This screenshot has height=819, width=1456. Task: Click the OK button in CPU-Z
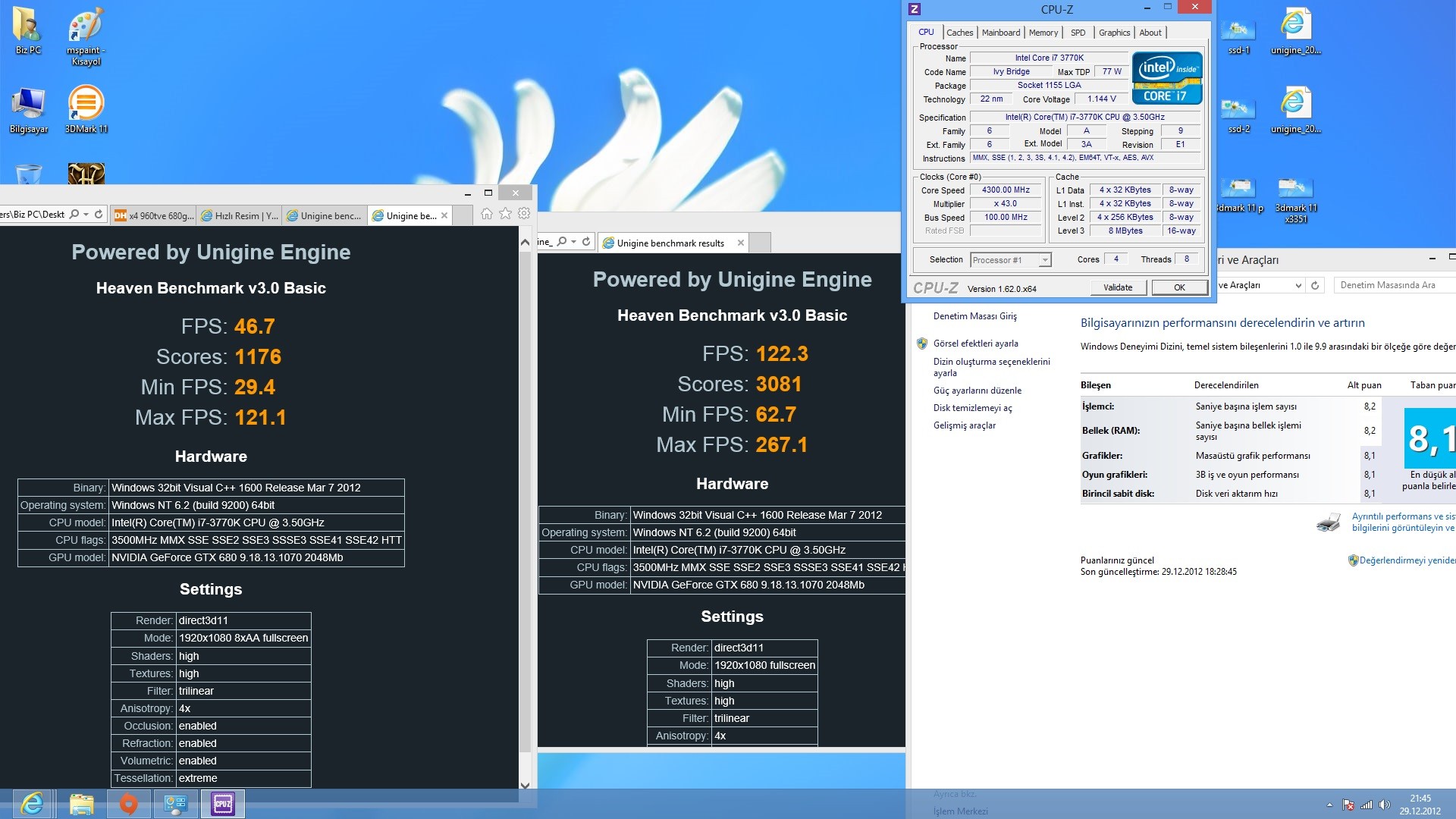(1179, 287)
